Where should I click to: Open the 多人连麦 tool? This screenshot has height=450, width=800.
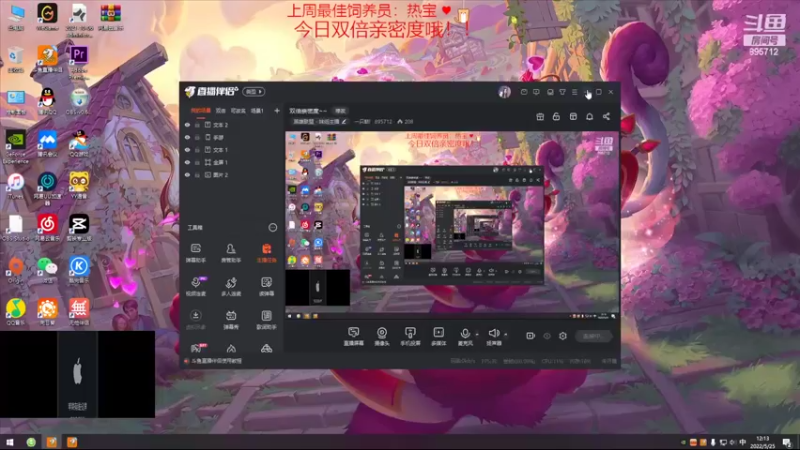click(x=231, y=286)
